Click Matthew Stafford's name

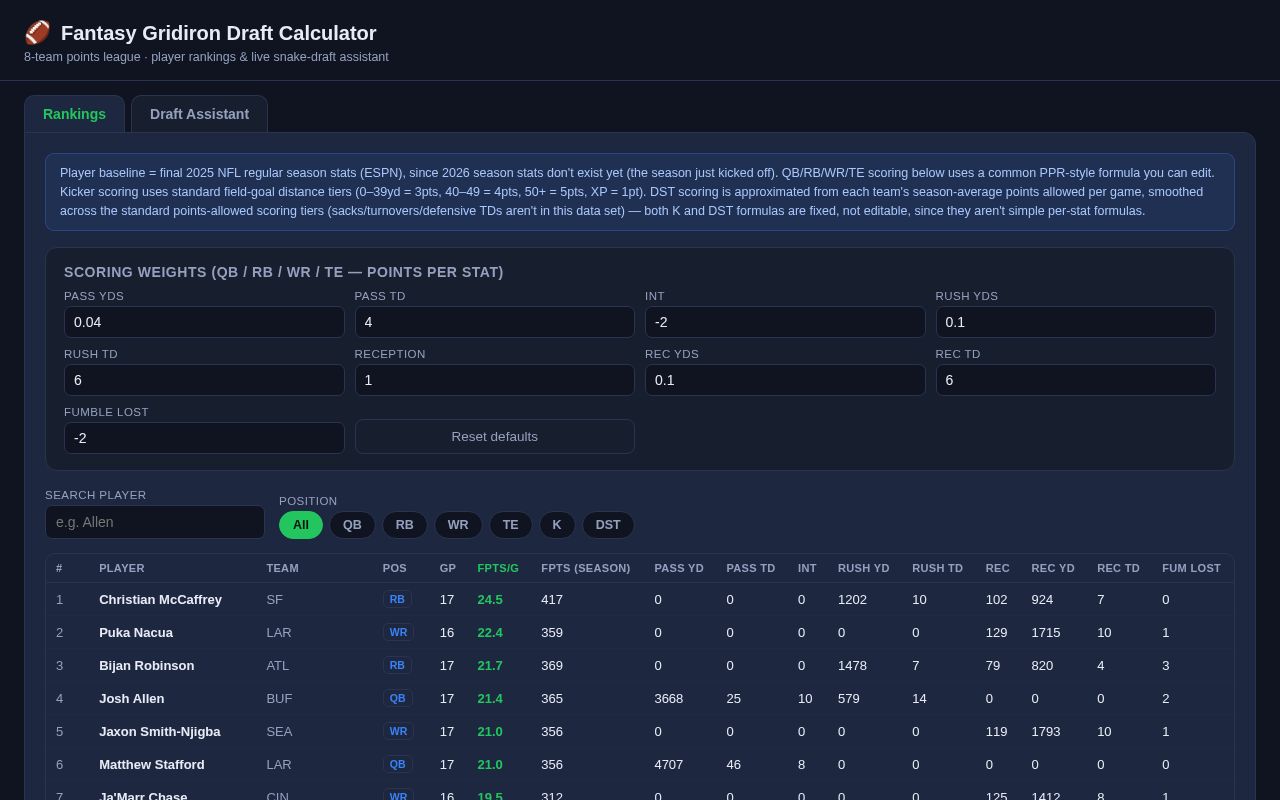[152, 765]
